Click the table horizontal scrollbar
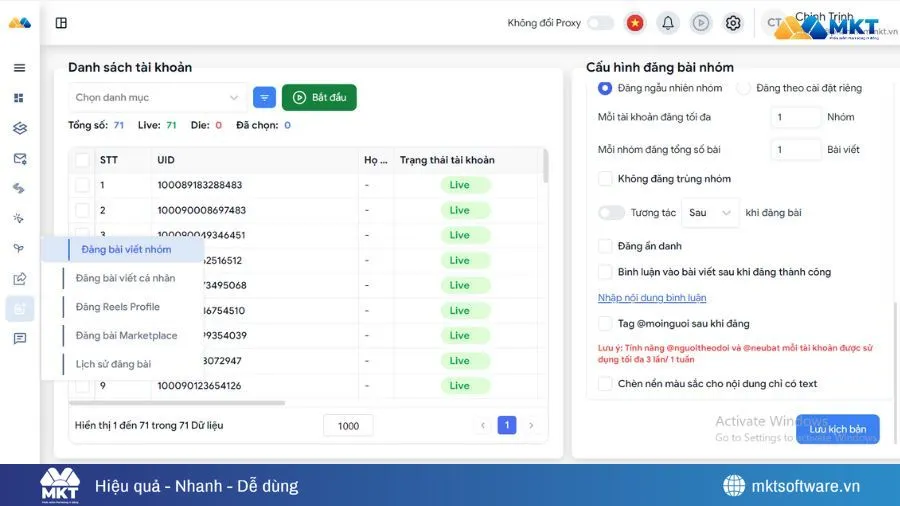The image size is (900, 506). coord(177,403)
